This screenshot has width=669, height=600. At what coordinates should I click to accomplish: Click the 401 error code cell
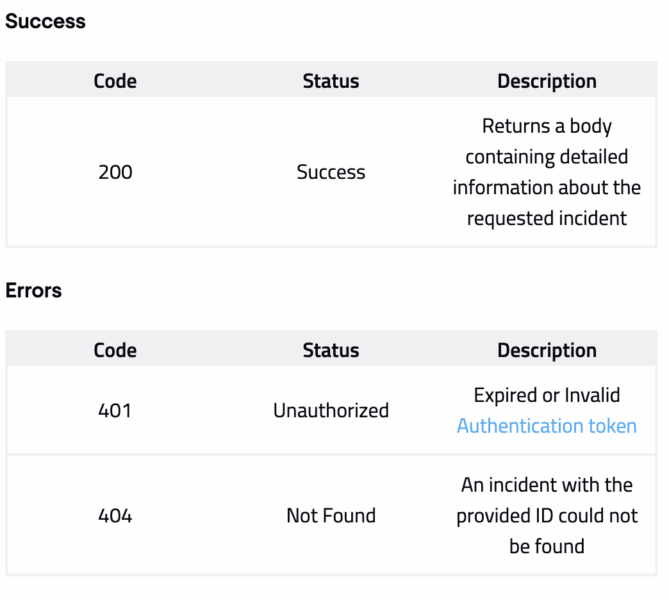coord(115,410)
